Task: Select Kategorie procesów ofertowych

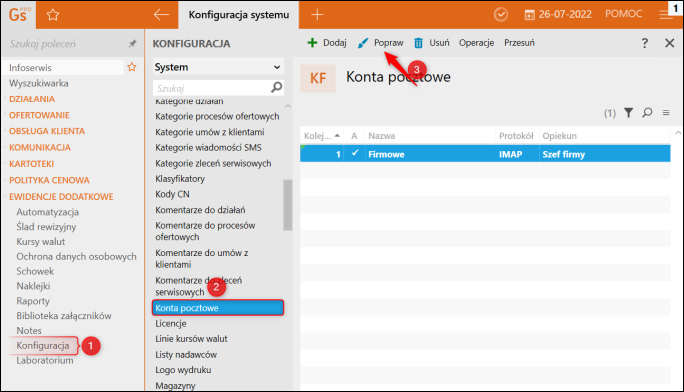Action: [217, 116]
